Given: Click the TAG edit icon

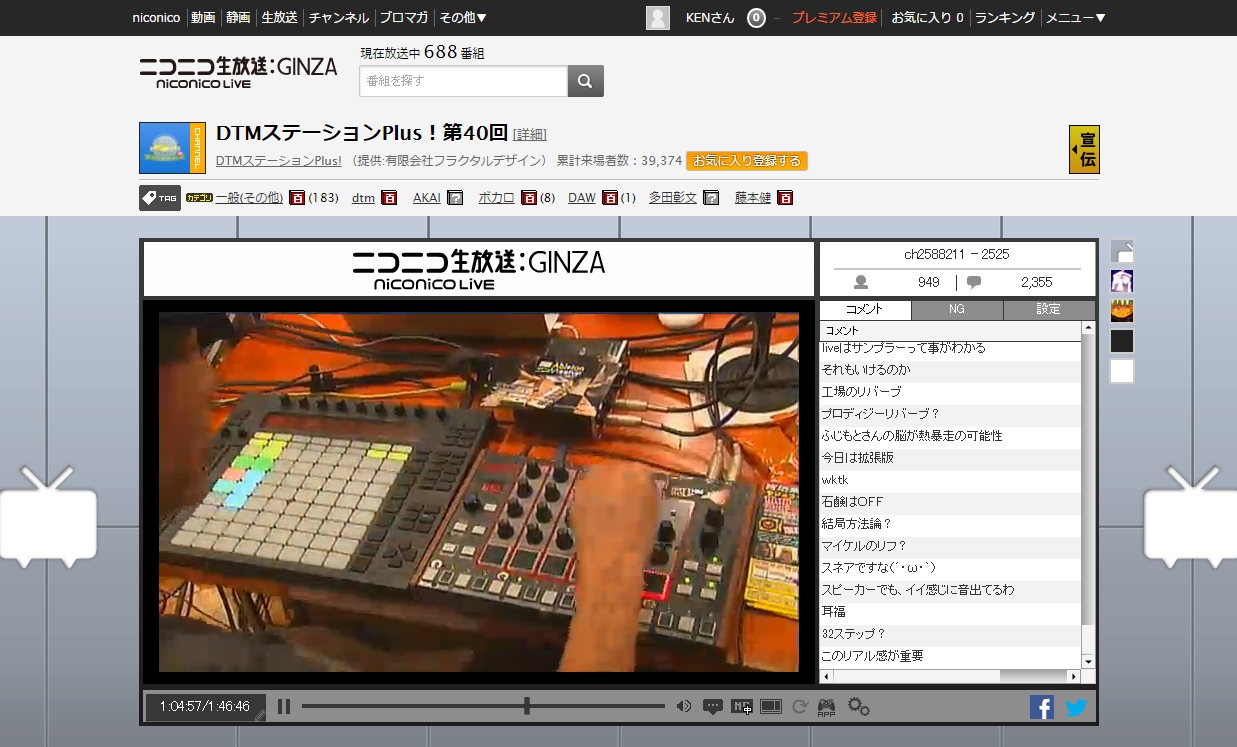Looking at the screenshot, I should click(x=160, y=198).
